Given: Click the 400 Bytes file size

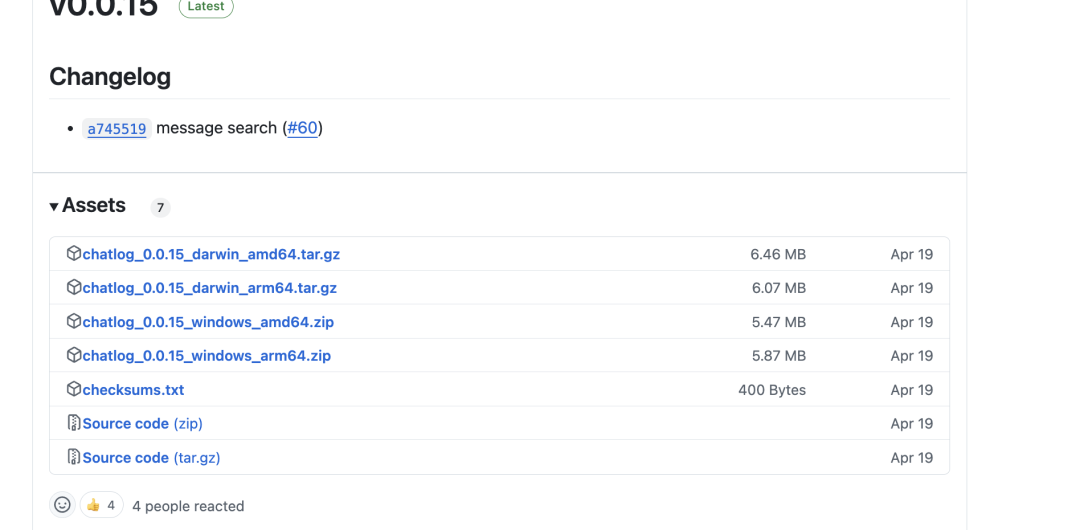Looking at the screenshot, I should click(x=772, y=390).
